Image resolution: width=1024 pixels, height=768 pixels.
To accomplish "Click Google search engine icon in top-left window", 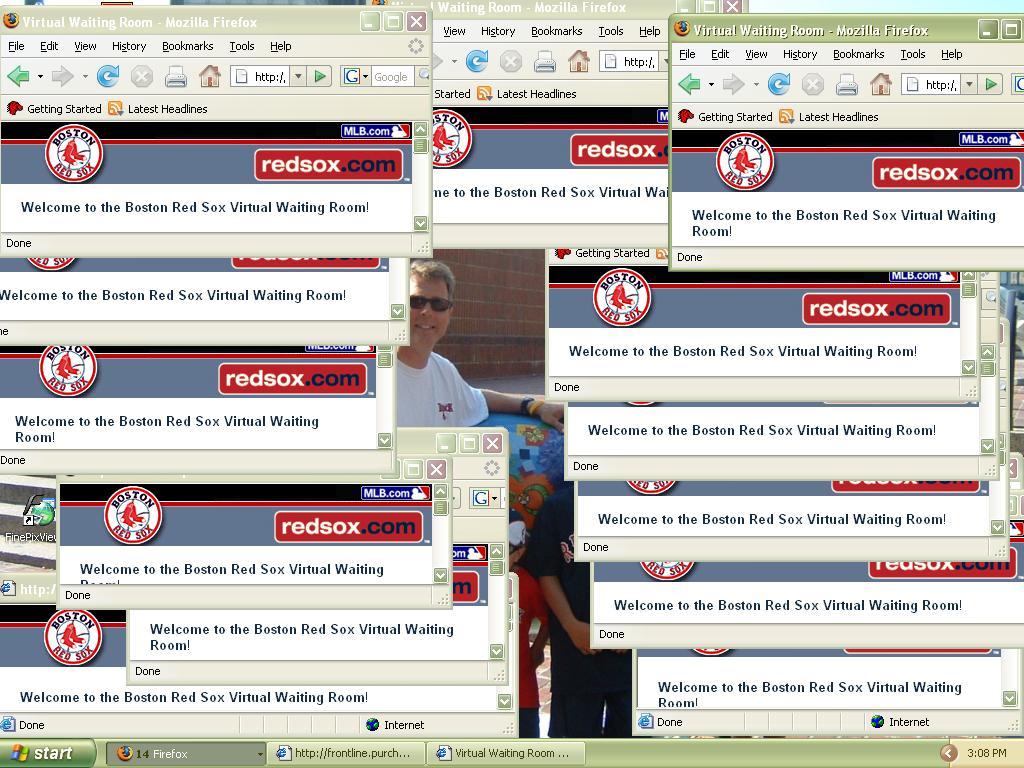I will click(351, 76).
